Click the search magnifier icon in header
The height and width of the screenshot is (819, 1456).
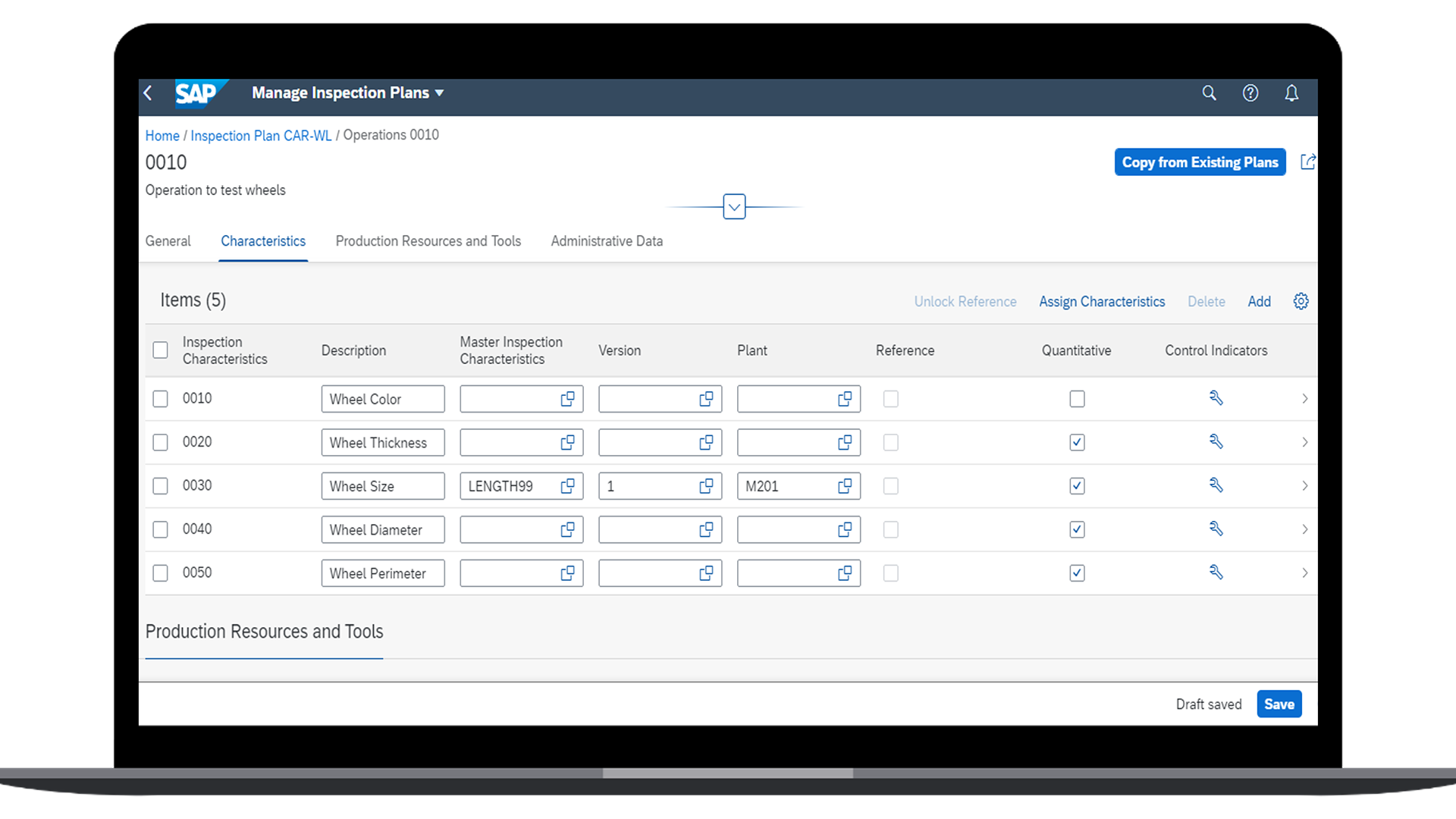1209,93
